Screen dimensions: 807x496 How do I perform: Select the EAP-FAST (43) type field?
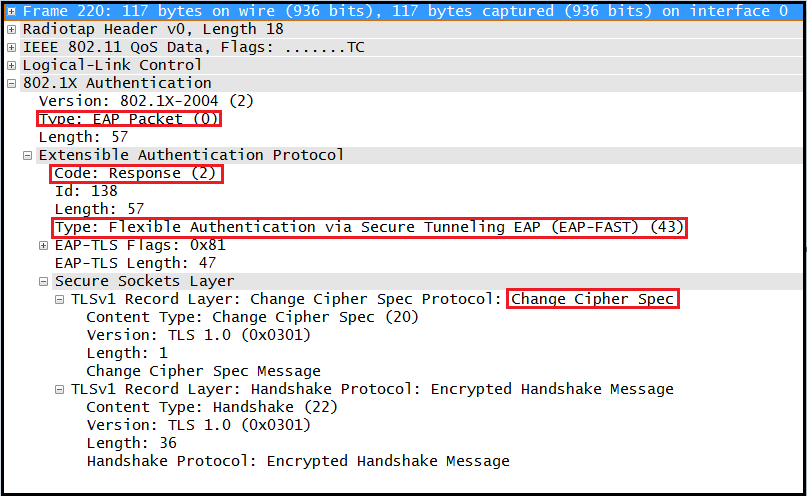tap(369, 227)
